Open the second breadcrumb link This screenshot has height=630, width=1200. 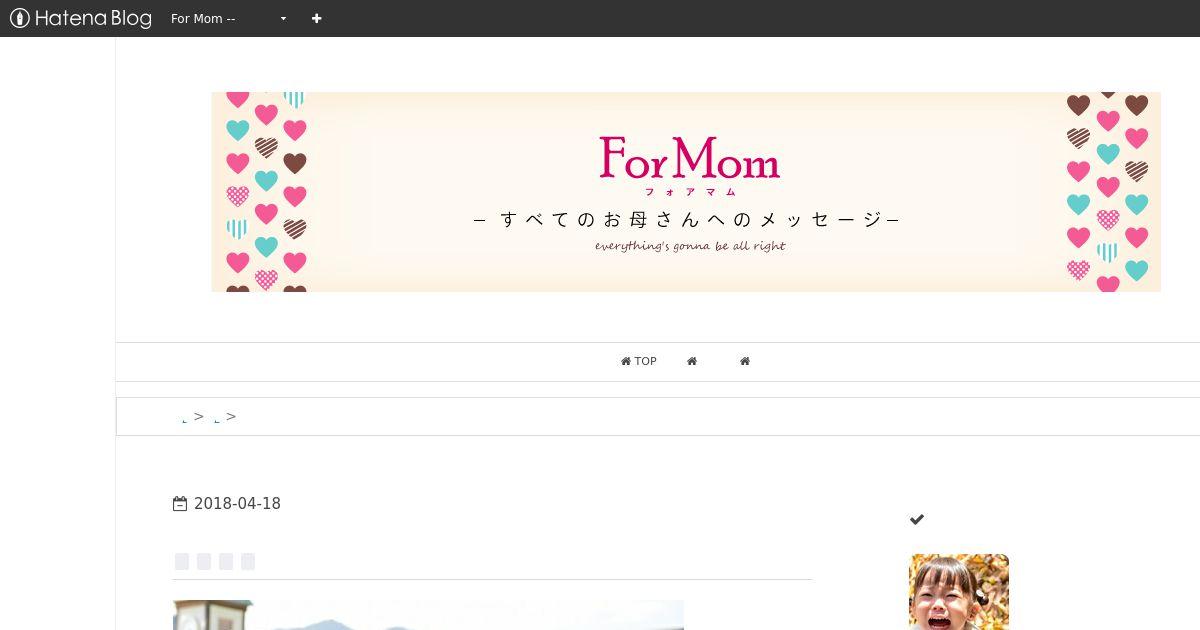(x=217, y=417)
